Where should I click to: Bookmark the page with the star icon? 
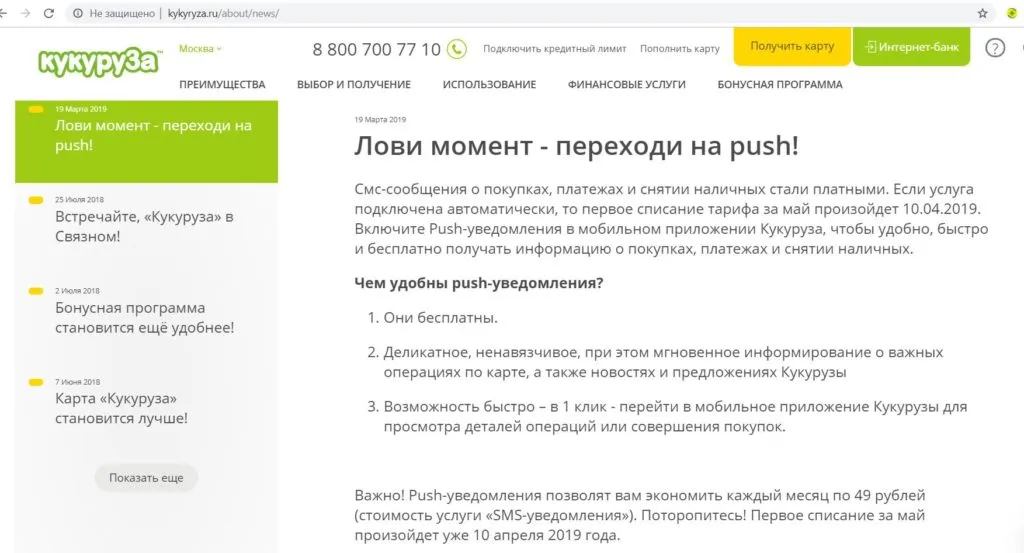(x=982, y=13)
